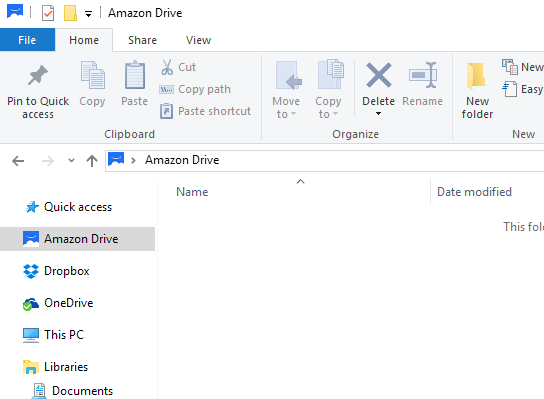Click the This PC monitor icon
Screen dimensions: 544x399
point(31,336)
